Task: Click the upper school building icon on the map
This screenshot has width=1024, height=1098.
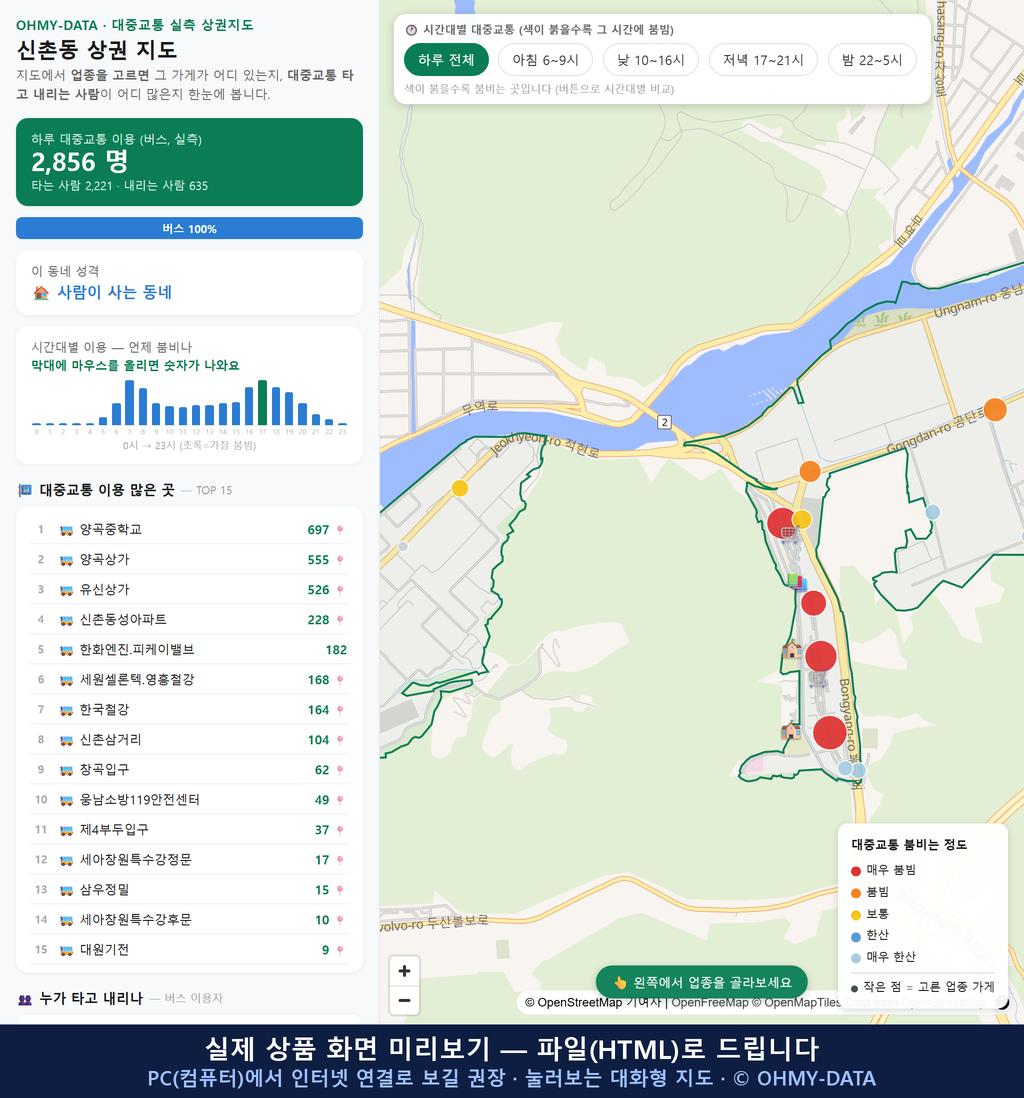Action: tap(792, 649)
